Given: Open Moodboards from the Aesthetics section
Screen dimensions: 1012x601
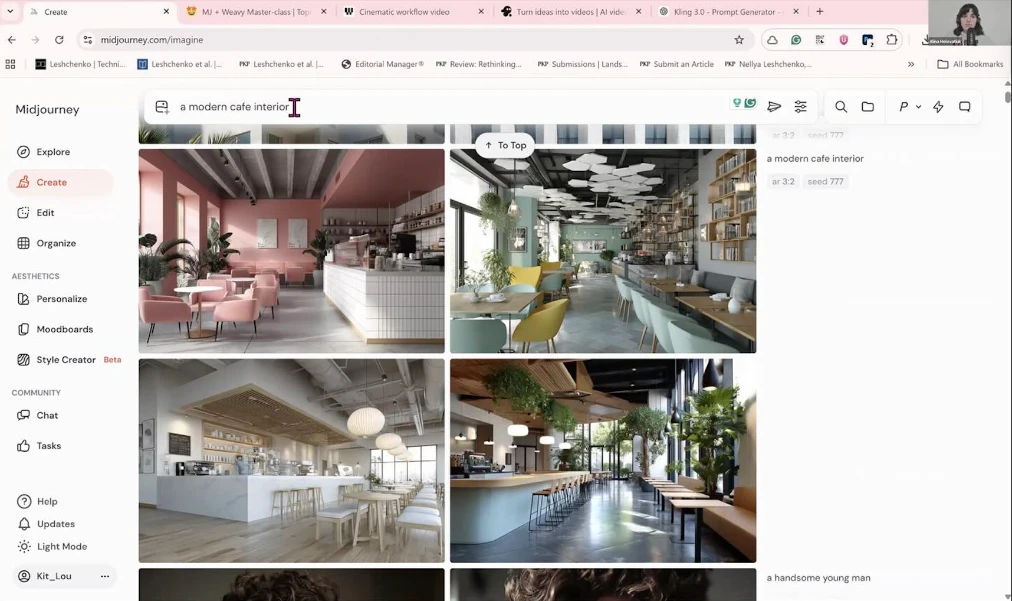Looking at the screenshot, I should coord(64,329).
